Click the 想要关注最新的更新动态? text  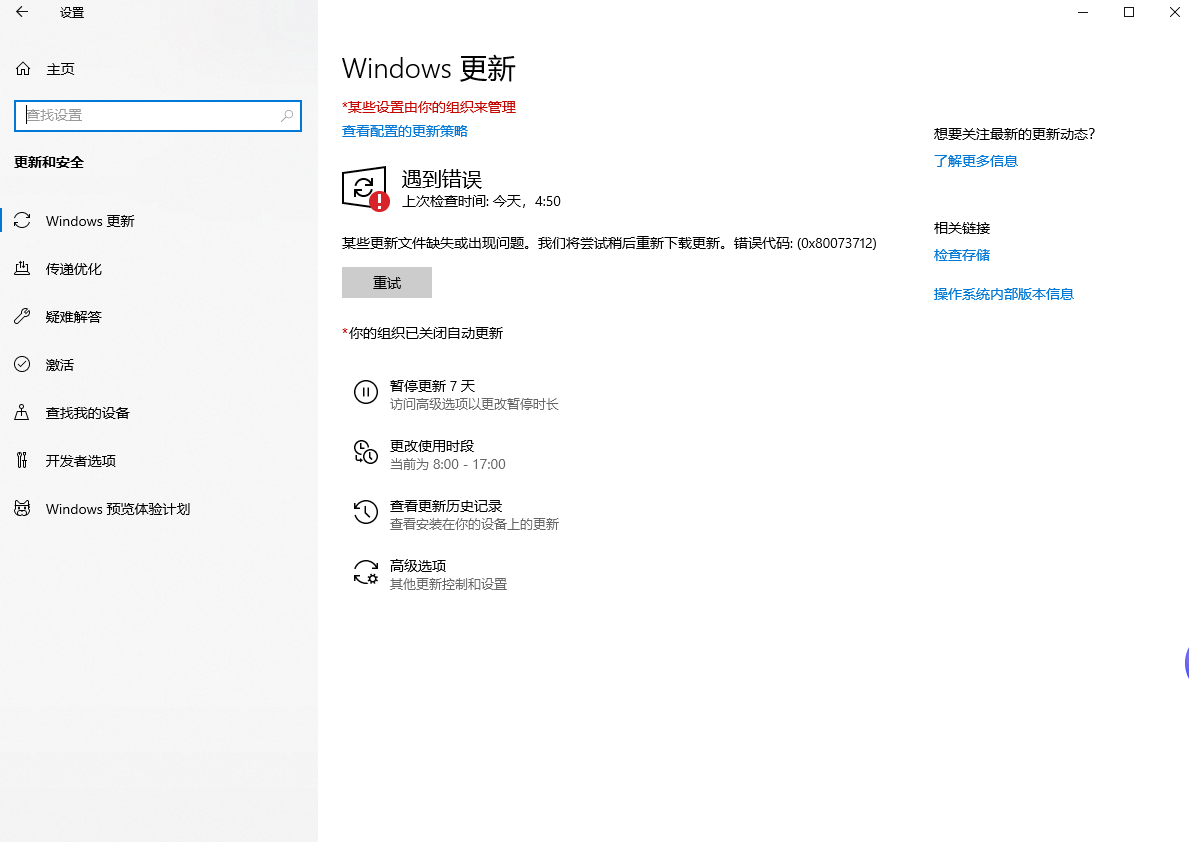tap(1015, 134)
